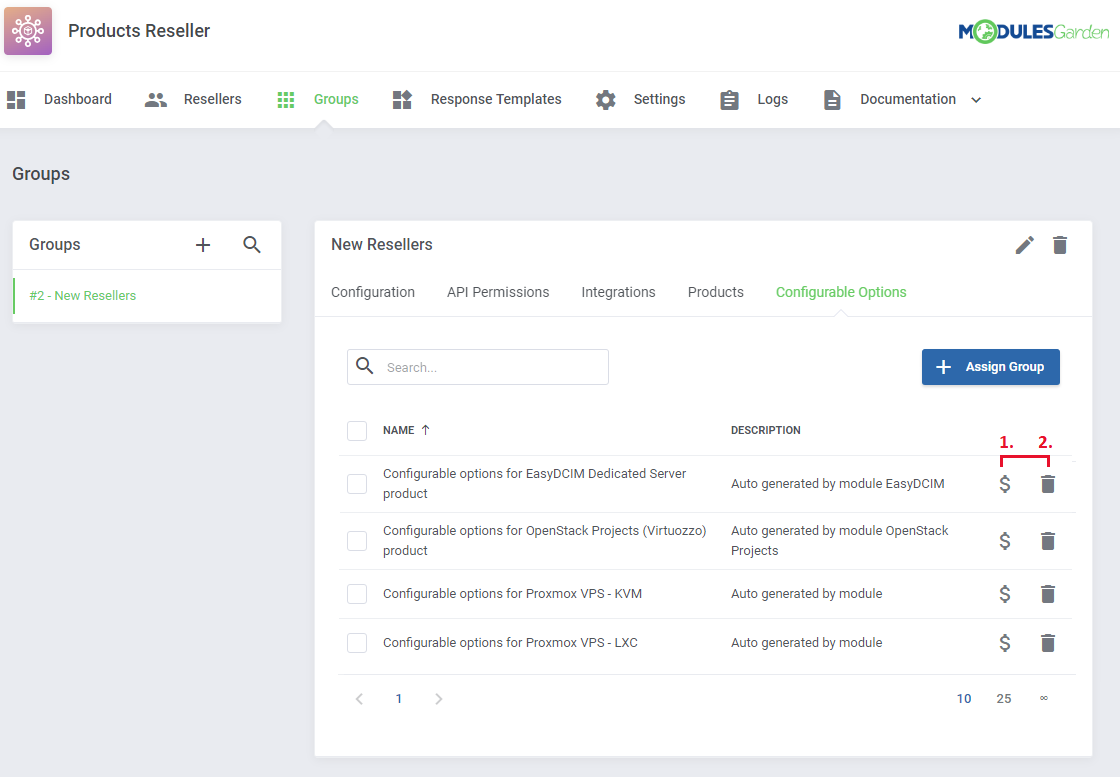Screen dimensions: 1120x777
Task: Click the Settings gear icon
Action: coord(606,99)
